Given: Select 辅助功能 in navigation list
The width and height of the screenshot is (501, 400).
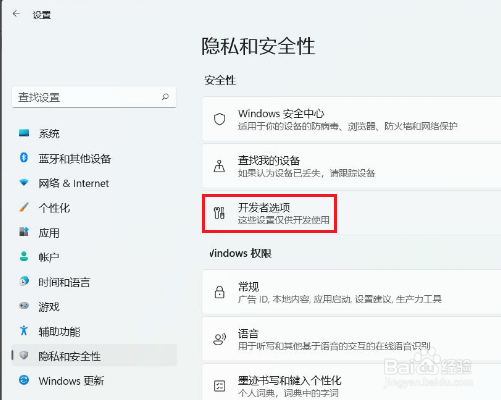Looking at the screenshot, I should click(94, 331).
